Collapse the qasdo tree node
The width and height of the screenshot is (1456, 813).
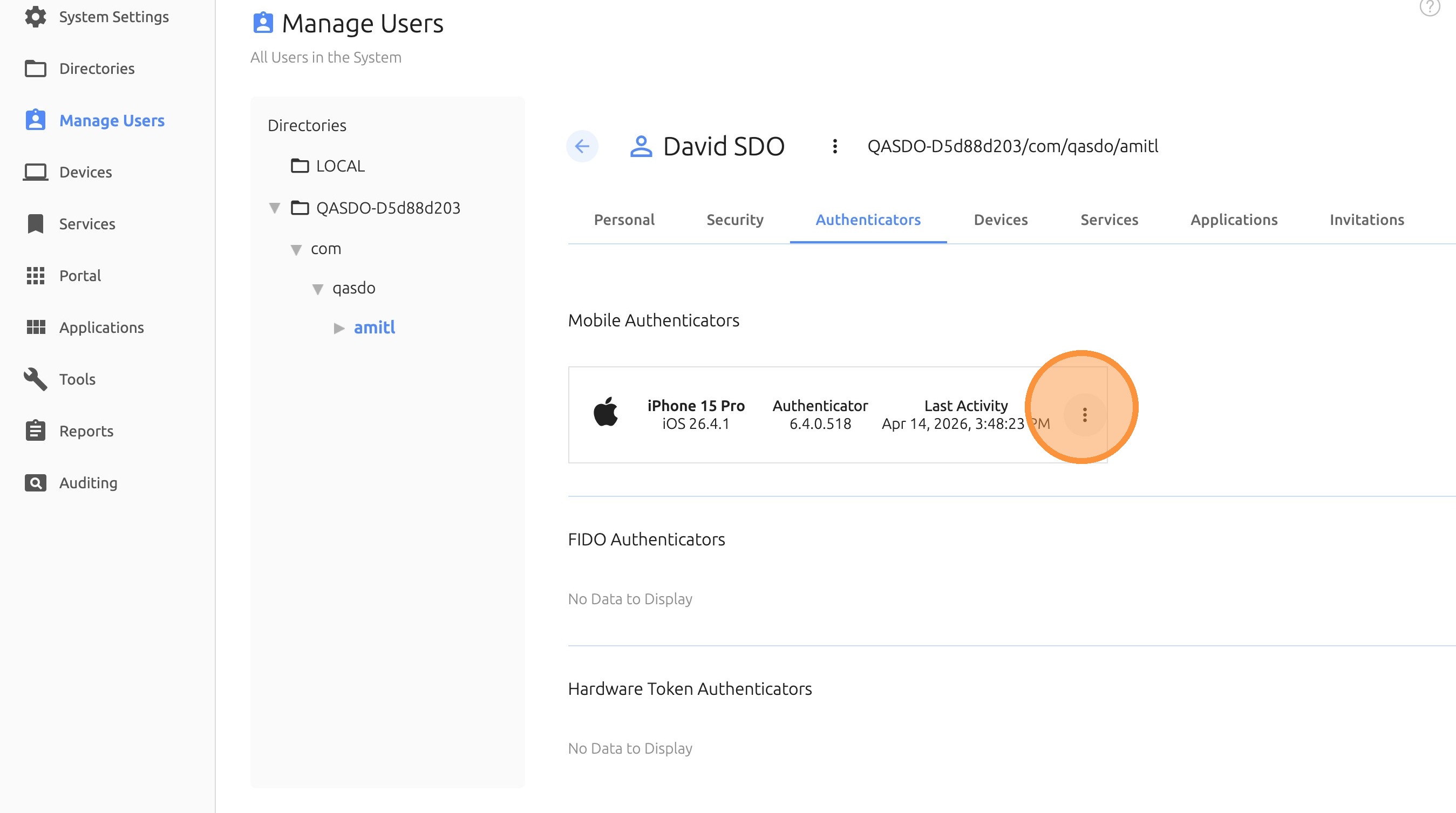[x=318, y=289]
